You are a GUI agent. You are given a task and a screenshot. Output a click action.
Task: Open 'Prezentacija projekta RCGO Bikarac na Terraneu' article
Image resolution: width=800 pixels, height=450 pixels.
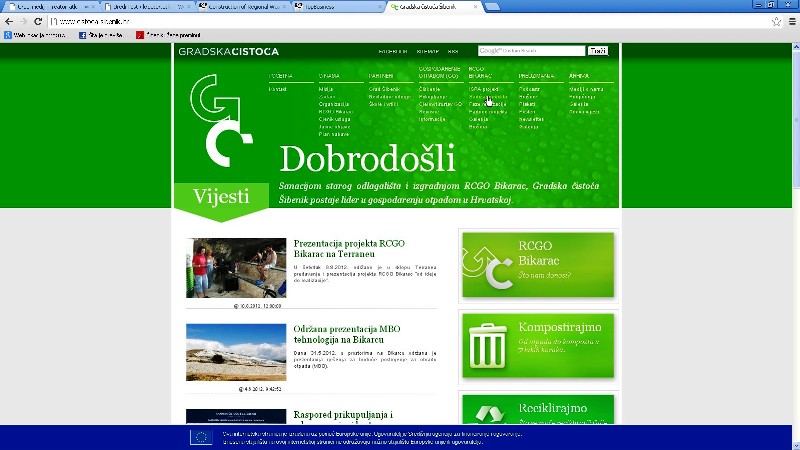(x=349, y=248)
